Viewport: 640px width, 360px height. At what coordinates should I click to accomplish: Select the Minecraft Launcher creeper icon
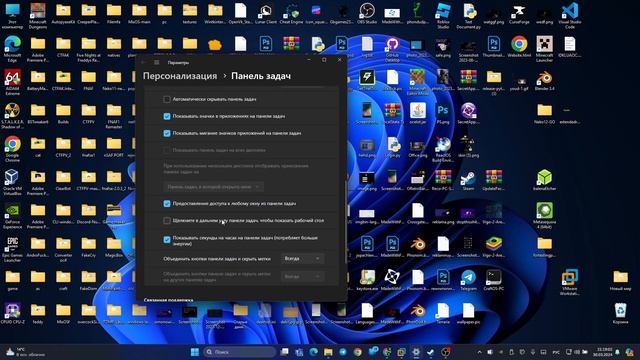(x=544, y=49)
